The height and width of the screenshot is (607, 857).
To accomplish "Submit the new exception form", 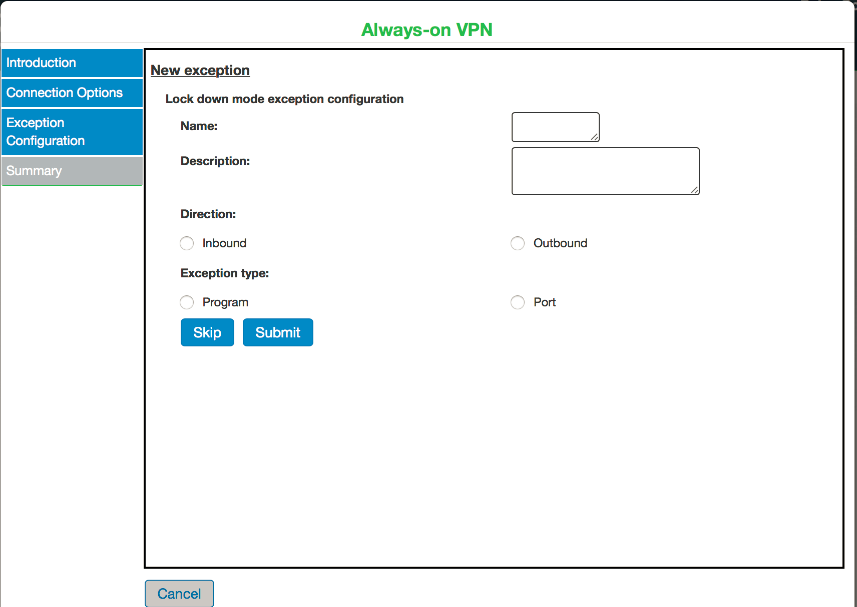I will pos(278,332).
